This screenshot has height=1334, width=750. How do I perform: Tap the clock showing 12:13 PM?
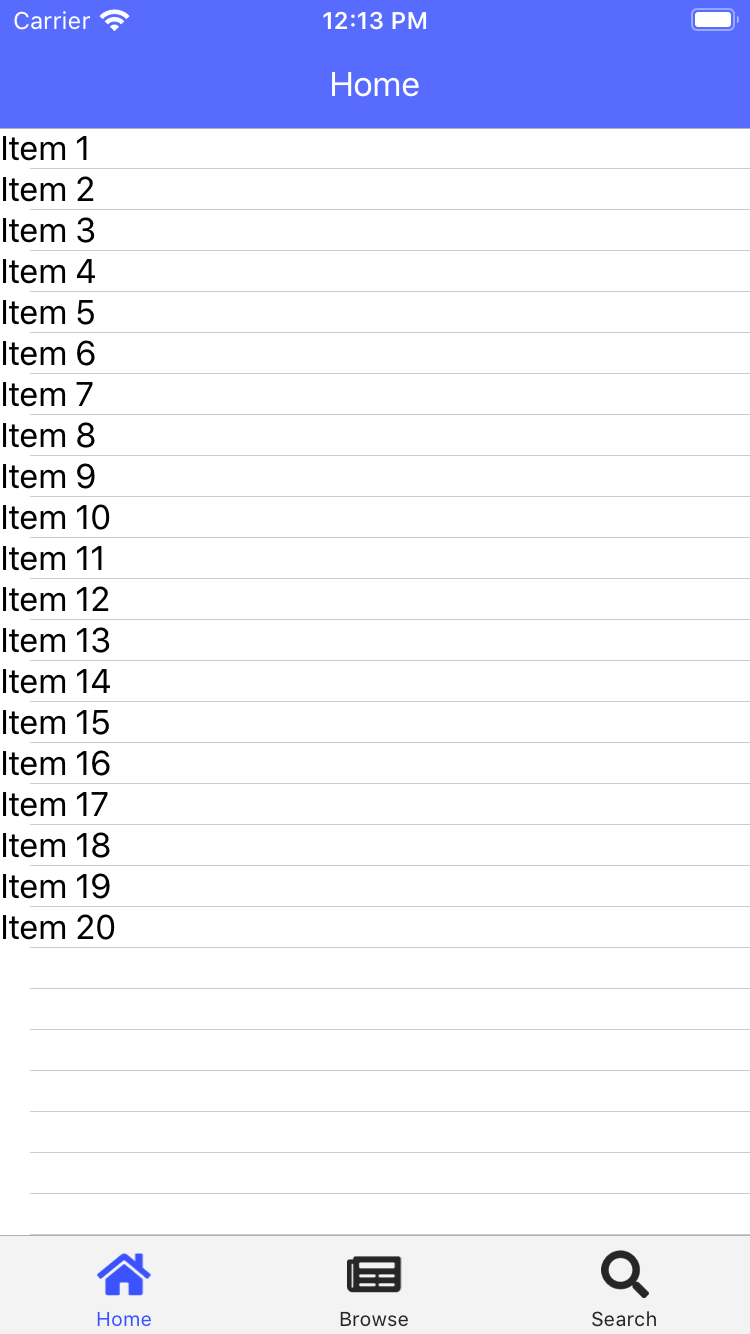pyautogui.click(x=375, y=20)
